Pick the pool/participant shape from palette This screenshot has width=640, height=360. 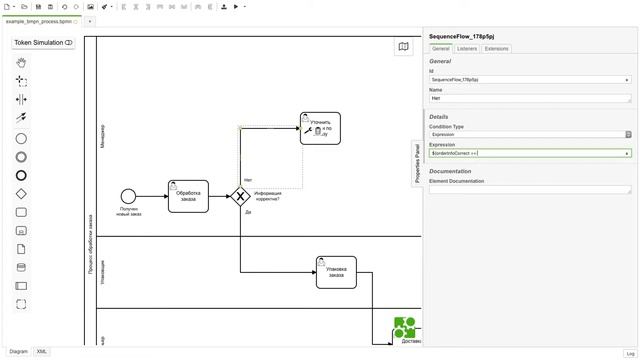[21, 286]
